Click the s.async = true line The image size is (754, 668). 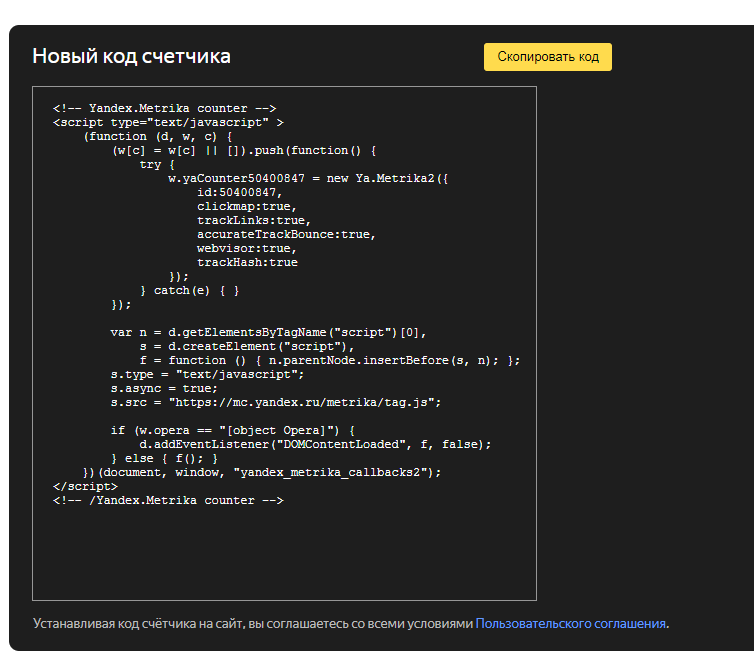[x=164, y=388]
